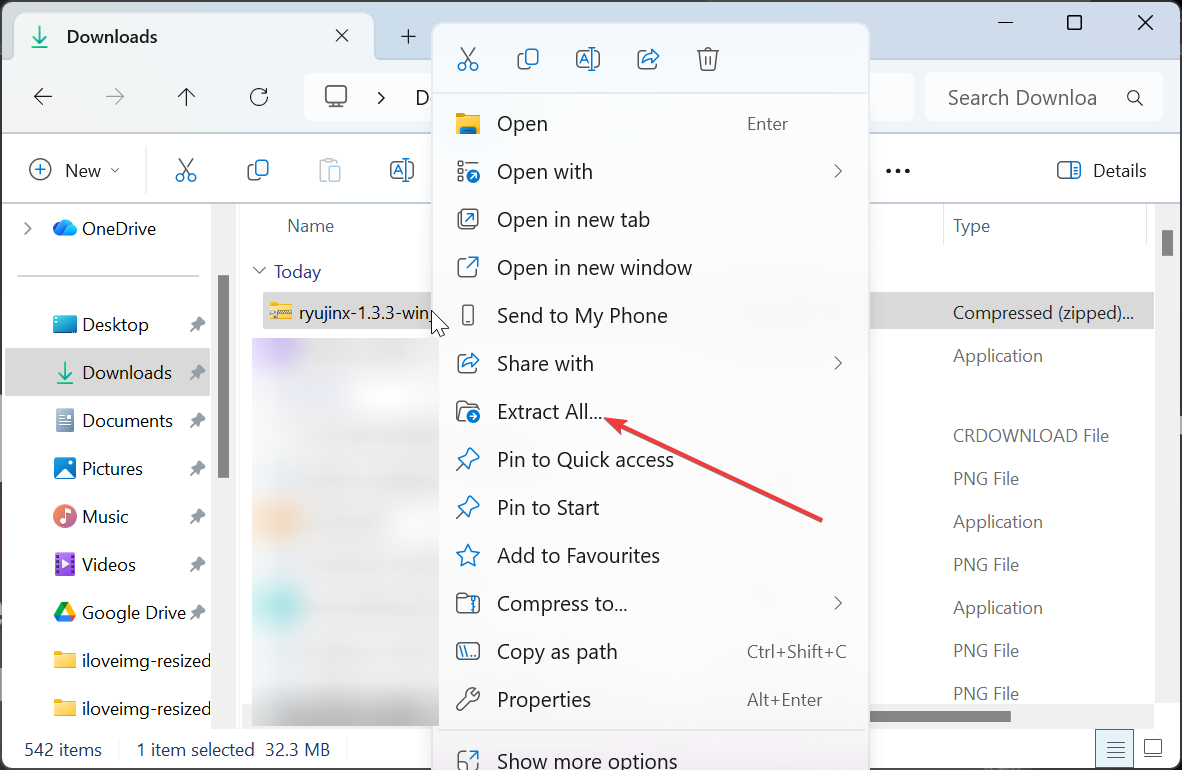Refresh the Downloads folder view
The image size is (1182, 770).
point(259,97)
